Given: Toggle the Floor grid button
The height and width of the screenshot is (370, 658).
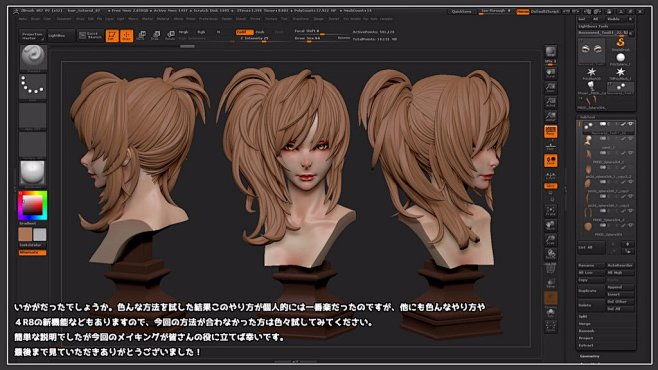Looking at the screenshot, I should pos(551,146).
